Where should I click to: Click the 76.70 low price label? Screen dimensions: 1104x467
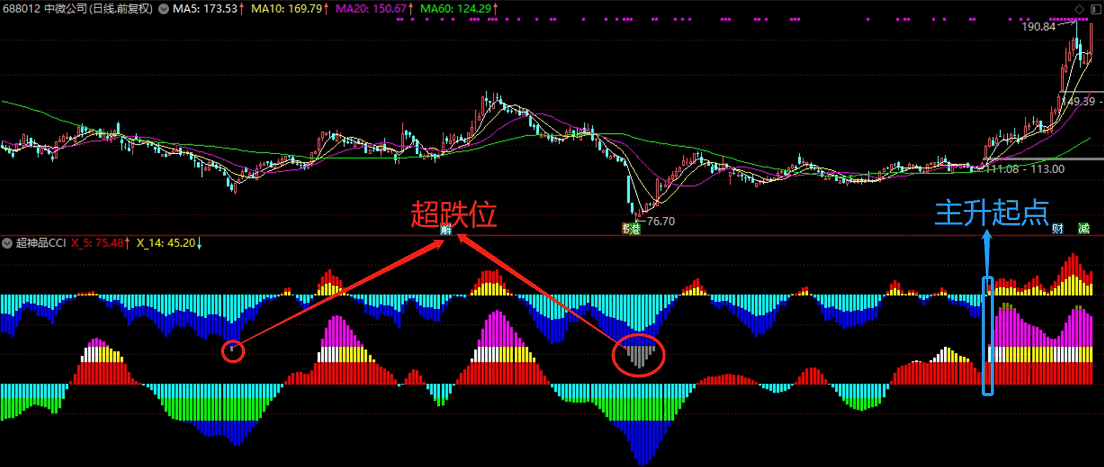660,221
